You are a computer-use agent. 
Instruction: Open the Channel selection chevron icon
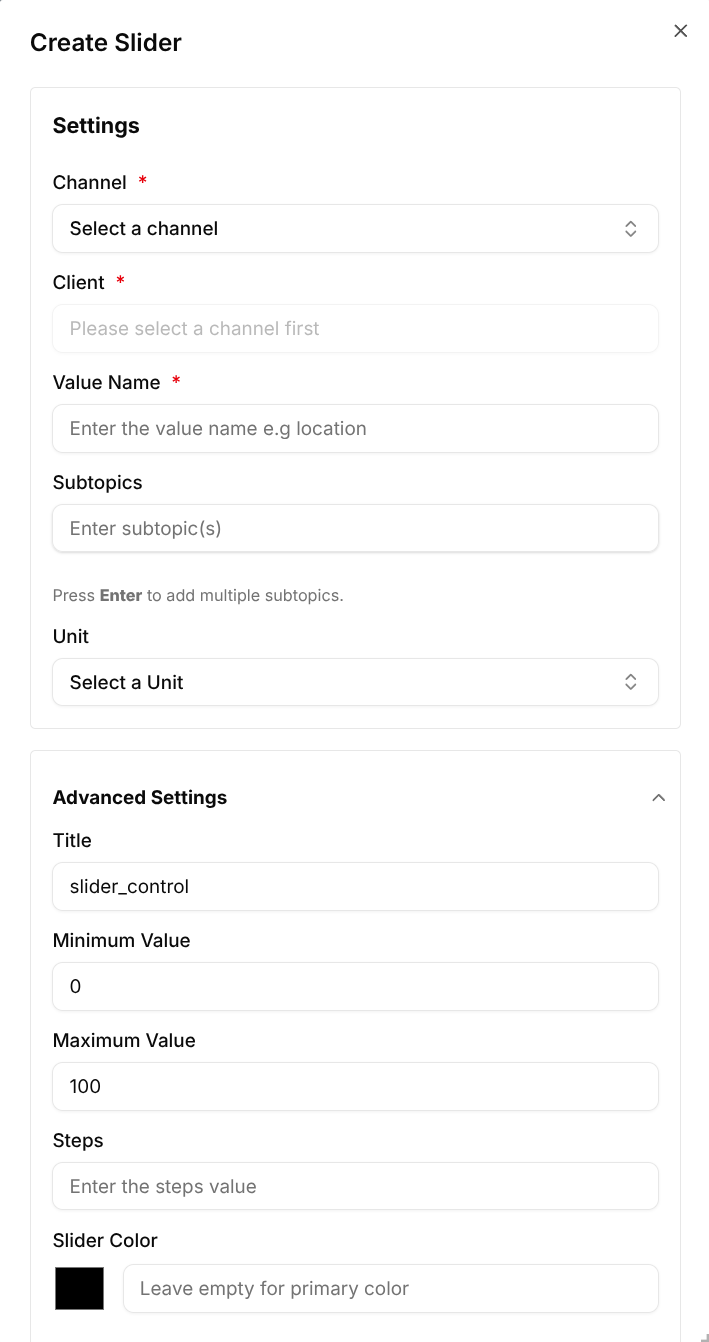631,228
